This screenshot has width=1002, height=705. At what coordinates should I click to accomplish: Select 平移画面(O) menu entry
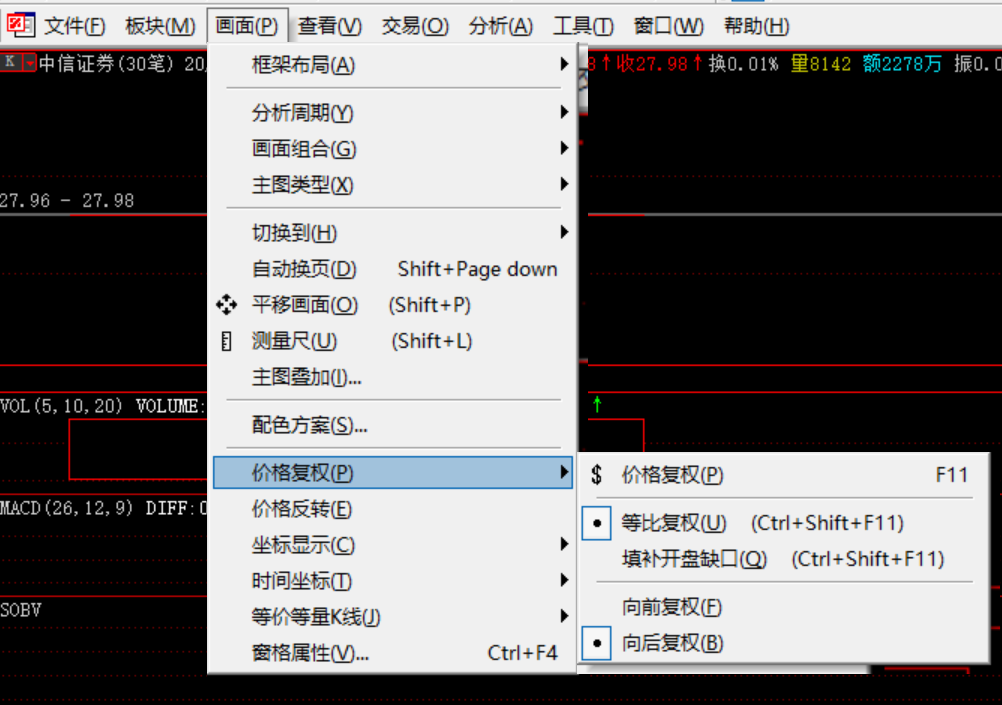393,305
